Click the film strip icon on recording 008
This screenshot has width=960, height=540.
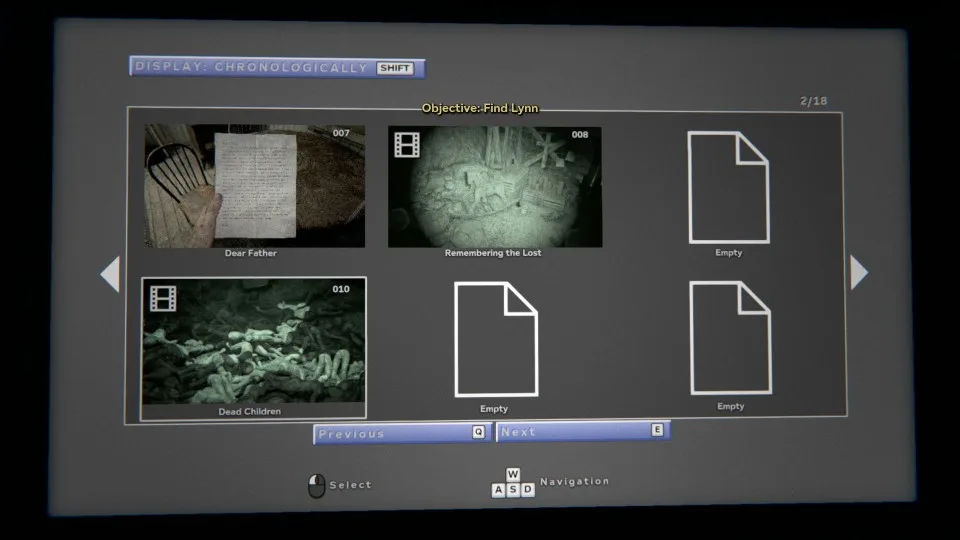(407, 145)
